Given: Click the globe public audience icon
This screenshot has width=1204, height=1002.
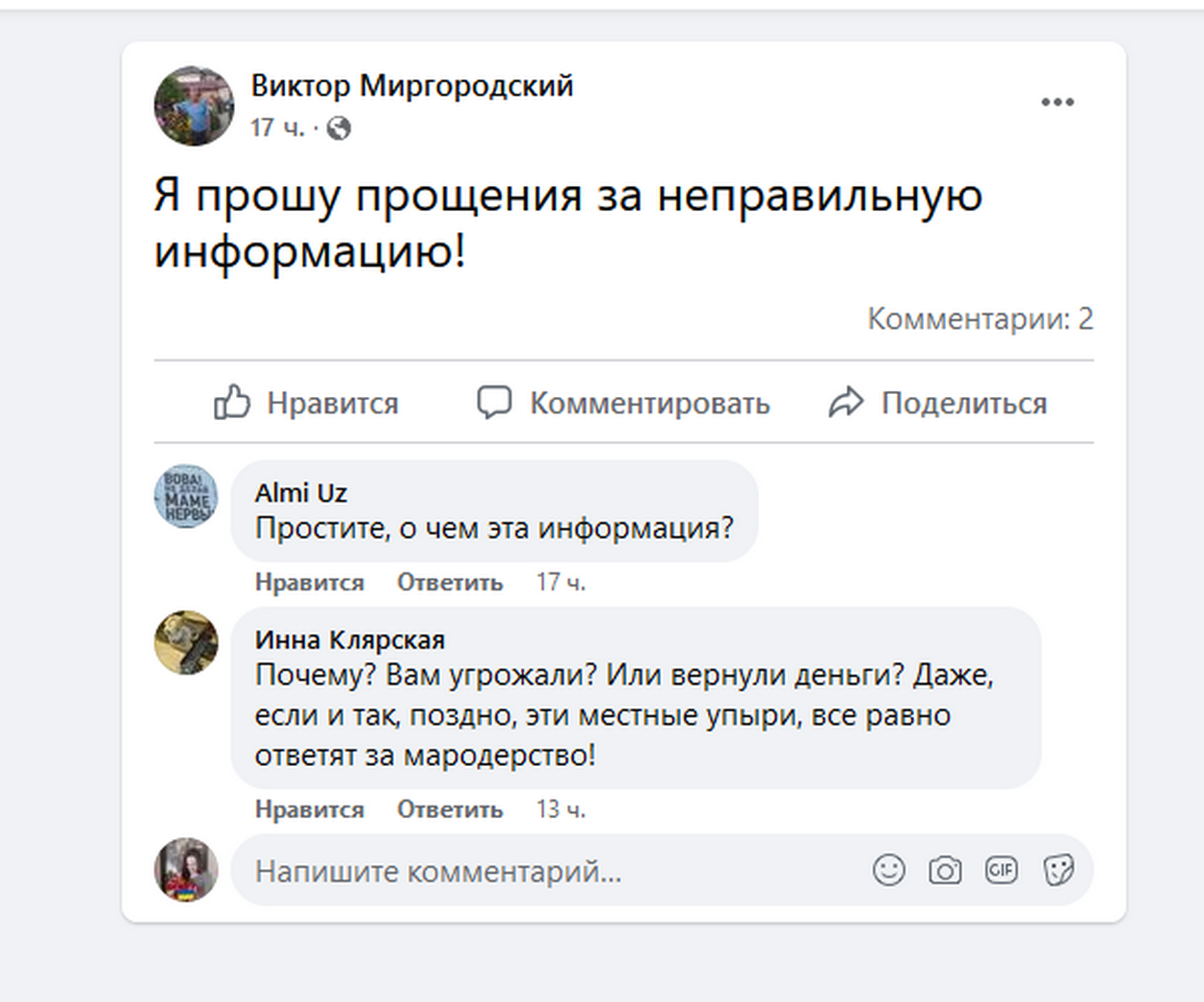Looking at the screenshot, I should pos(339,128).
